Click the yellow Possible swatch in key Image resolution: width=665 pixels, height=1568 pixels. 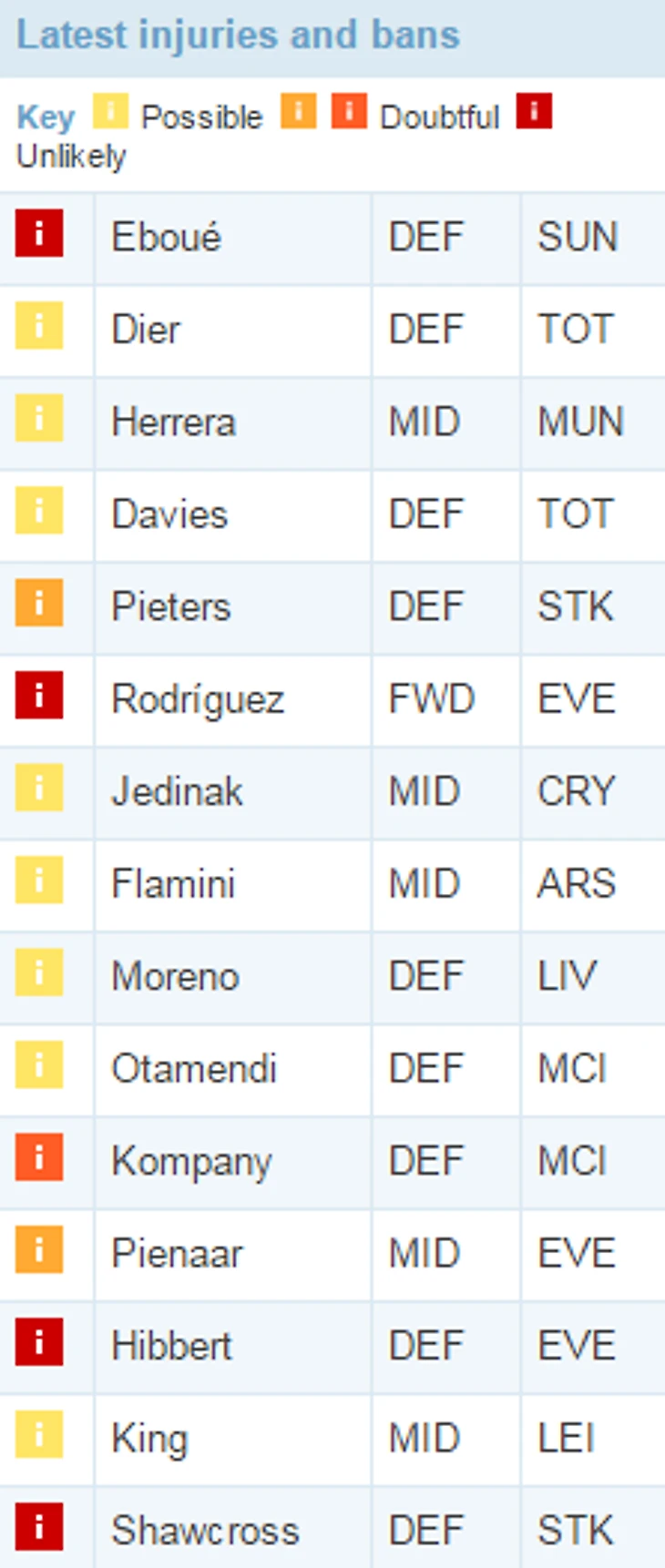point(111,113)
